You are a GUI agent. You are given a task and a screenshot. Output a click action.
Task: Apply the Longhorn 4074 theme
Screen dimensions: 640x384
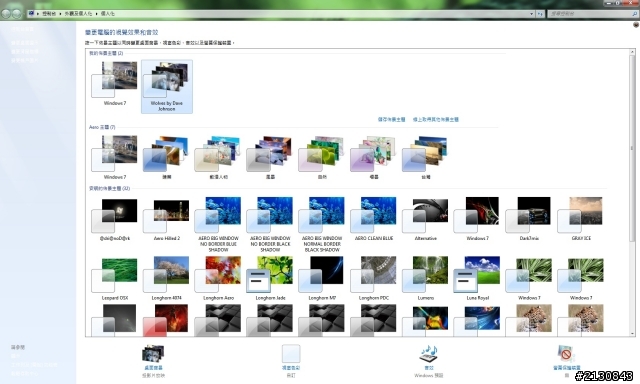pos(167,278)
